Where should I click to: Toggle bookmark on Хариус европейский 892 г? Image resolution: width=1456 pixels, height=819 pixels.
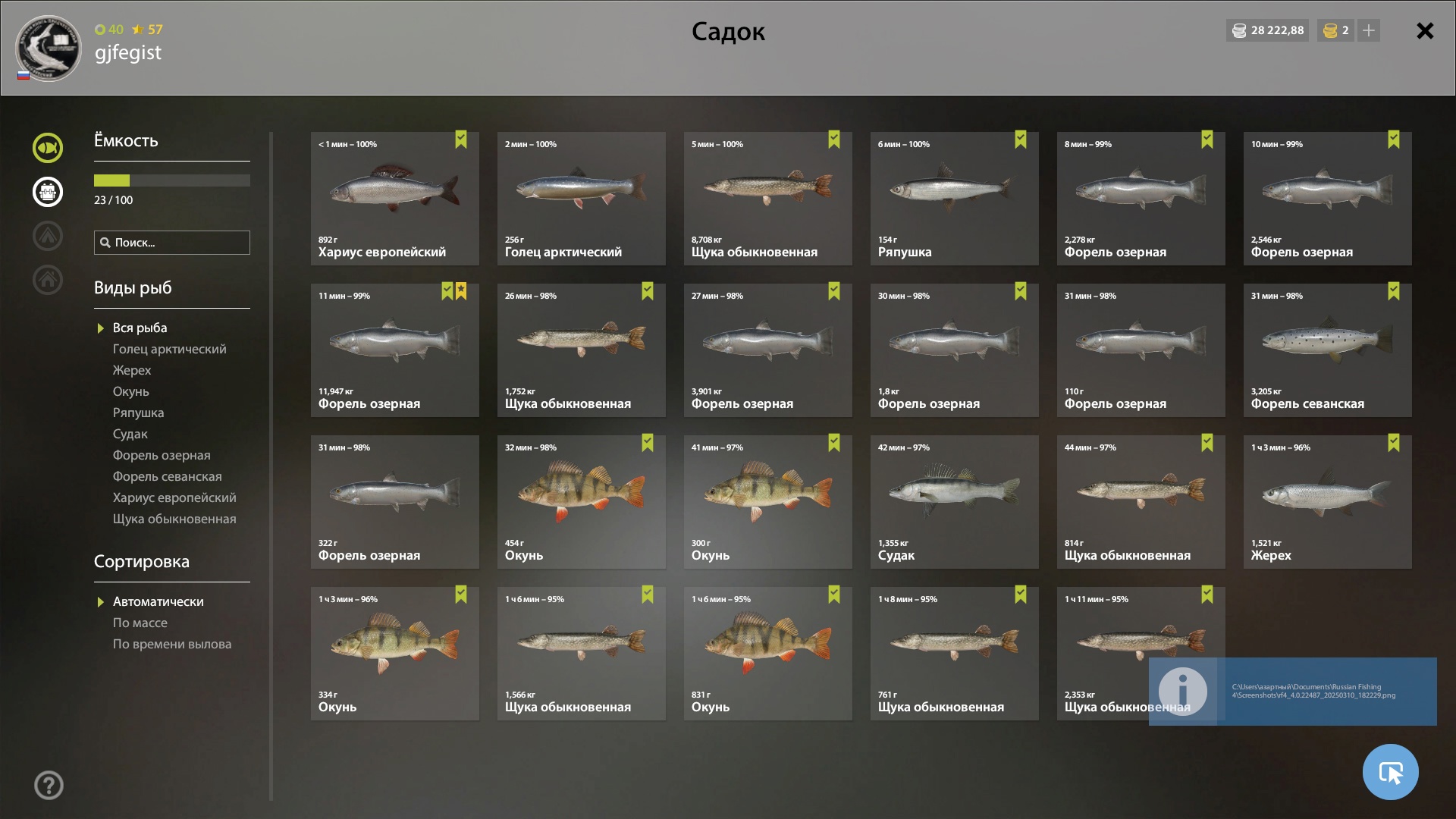click(461, 140)
